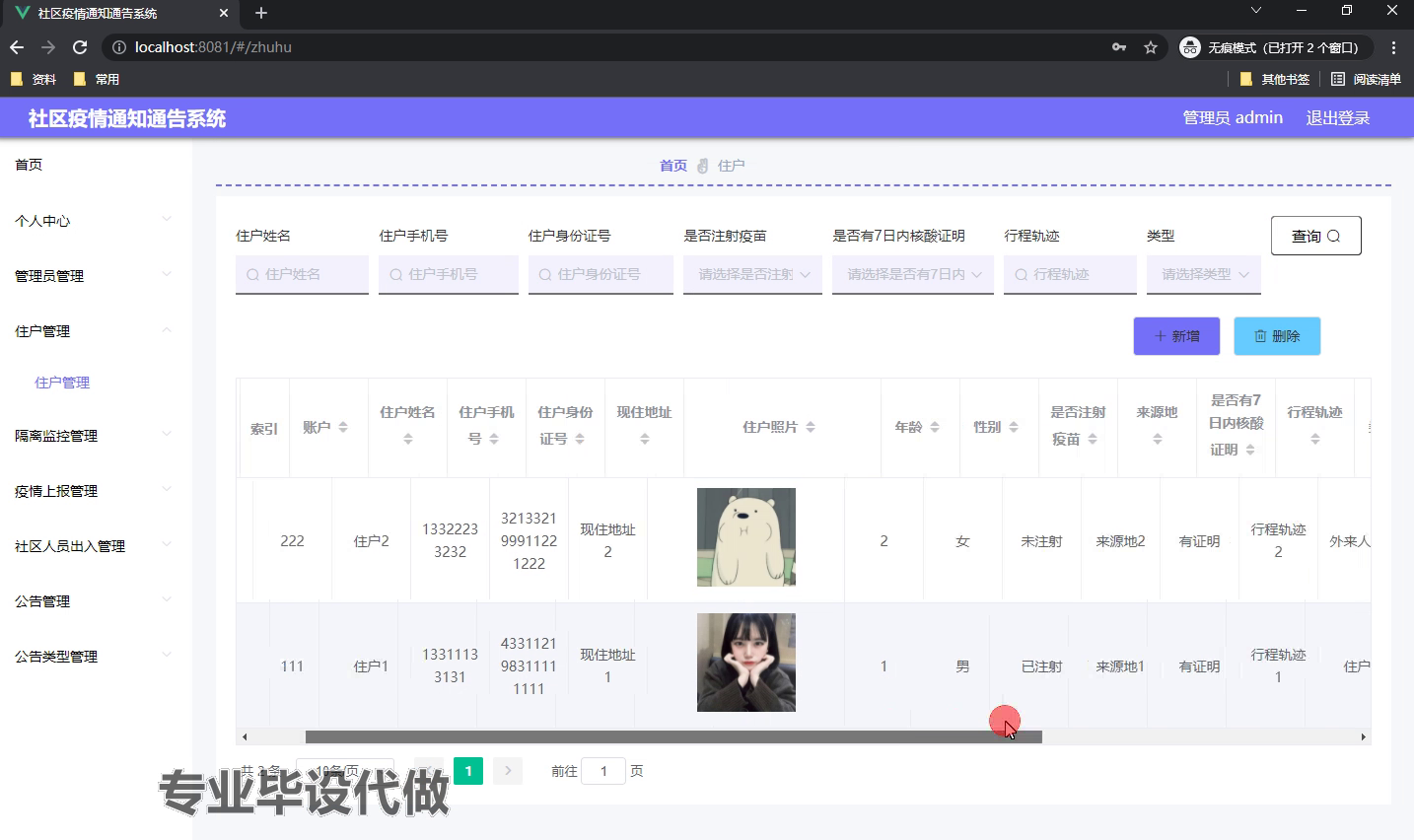
Task: Sort by 账户 column arrows
Action: [343, 427]
